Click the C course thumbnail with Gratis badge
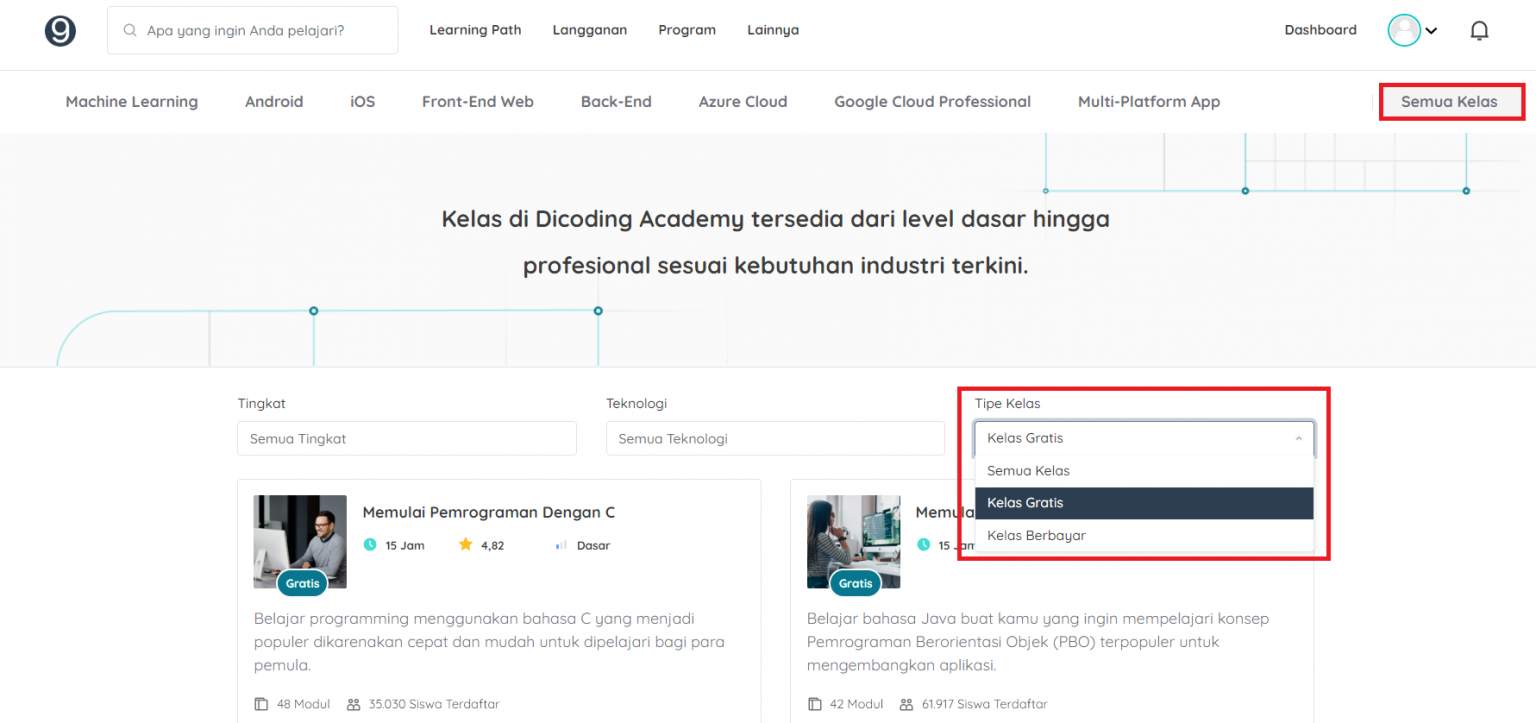 tap(299, 541)
